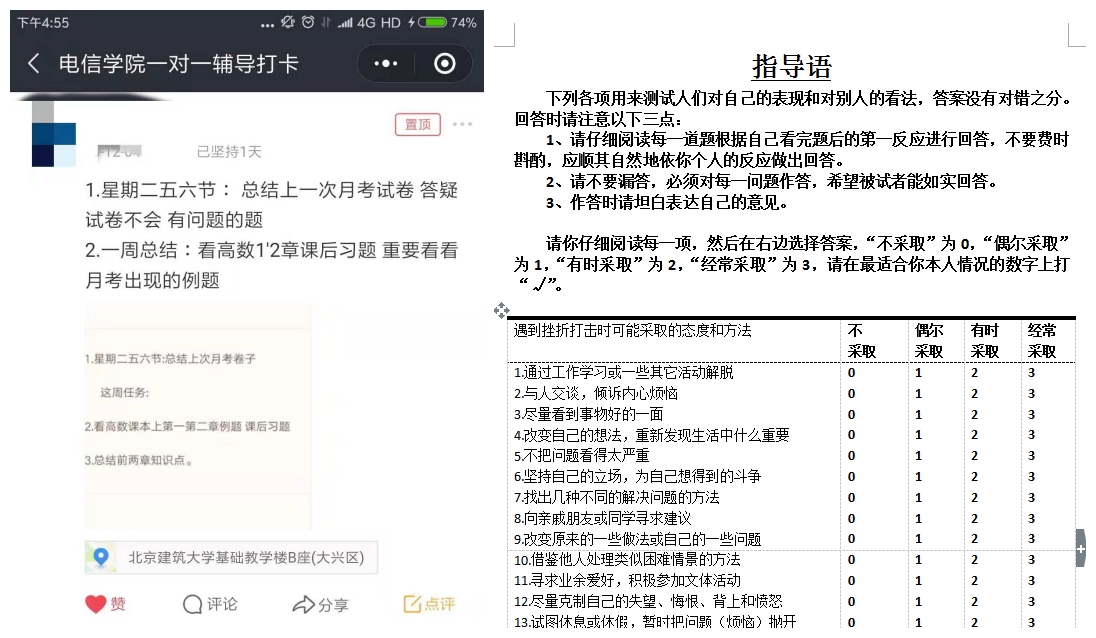This screenshot has width=1096, height=638.
Task: Click the battery icon in the phone status bar
Action: point(432,22)
